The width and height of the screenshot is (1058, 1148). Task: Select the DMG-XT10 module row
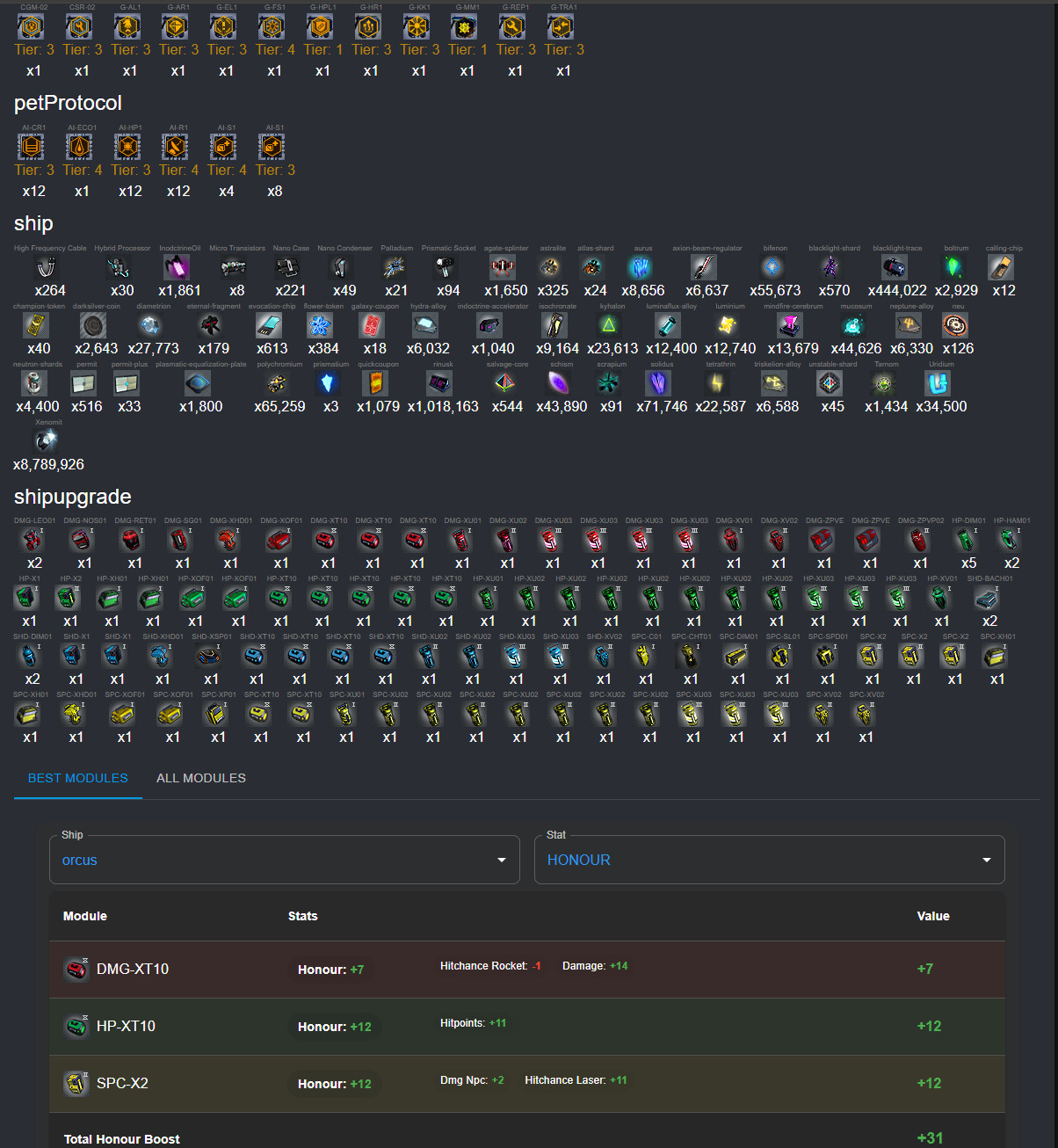[527, 970]
